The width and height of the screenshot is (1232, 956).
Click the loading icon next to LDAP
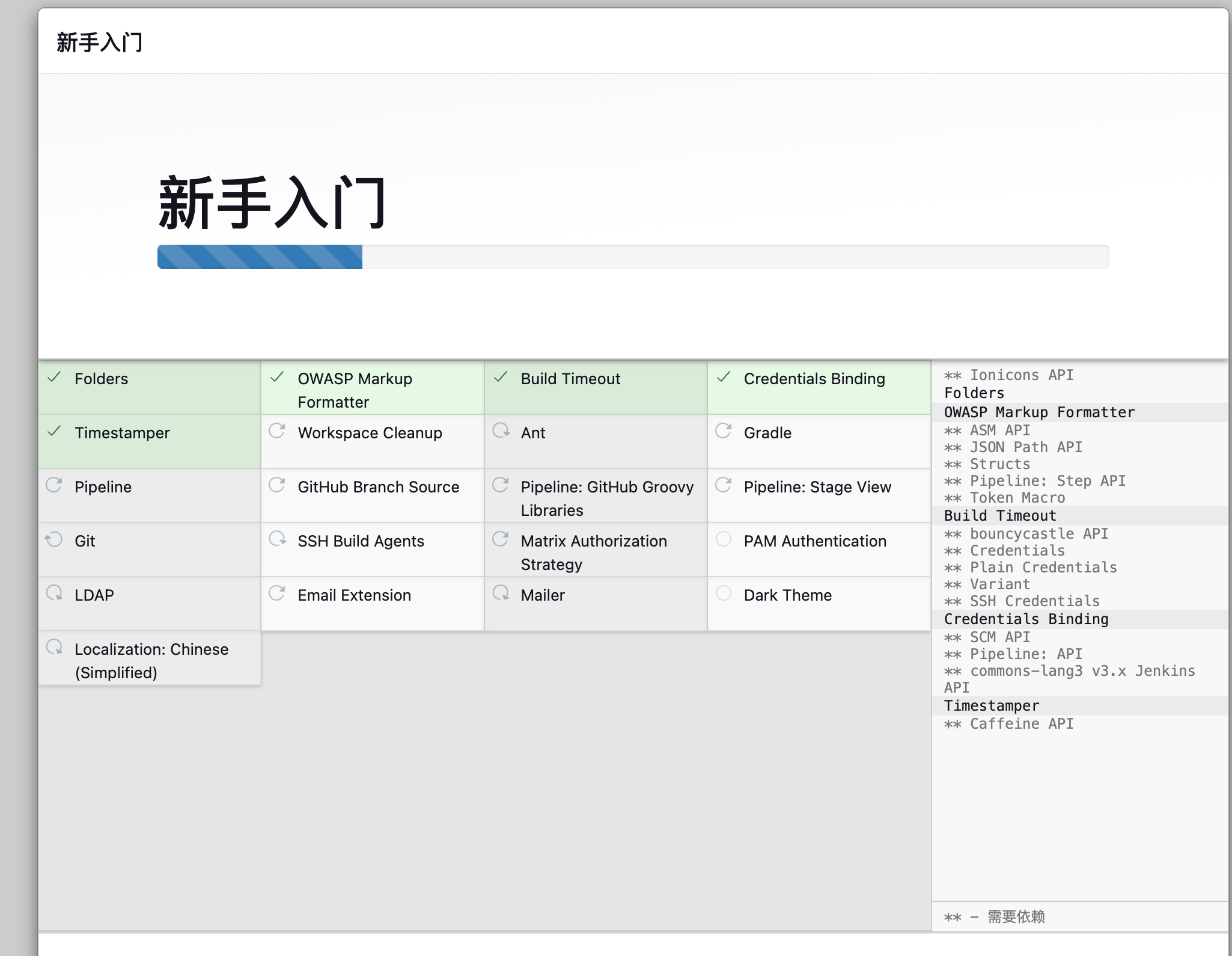[54, 593]
